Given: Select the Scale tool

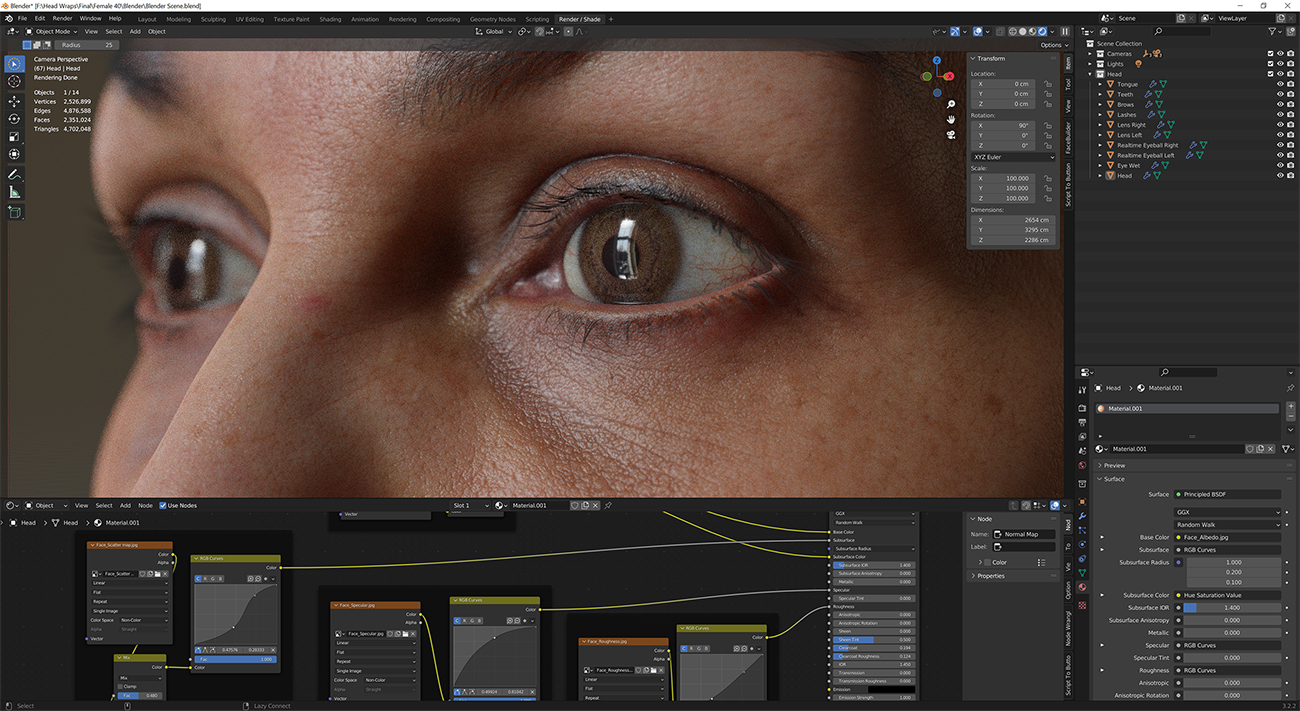Looking at the screenshot, I should (14, 136).
